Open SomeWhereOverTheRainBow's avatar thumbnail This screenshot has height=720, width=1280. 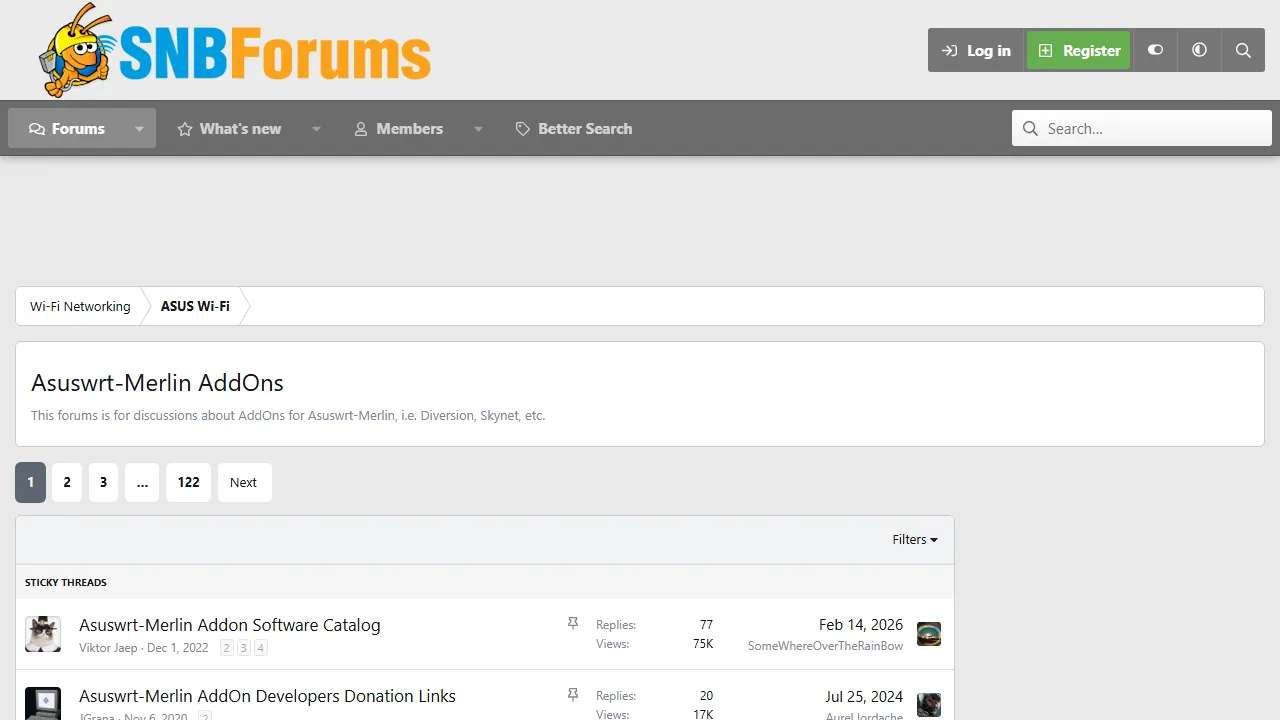[x=928, y=633]
